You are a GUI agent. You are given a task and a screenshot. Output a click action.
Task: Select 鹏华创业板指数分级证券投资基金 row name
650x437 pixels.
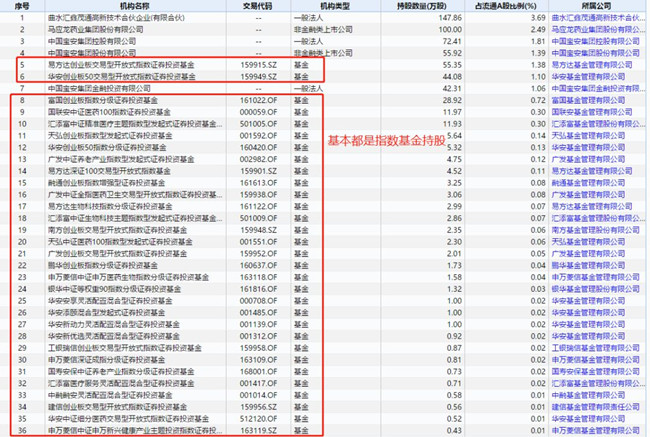pos(103,265)
